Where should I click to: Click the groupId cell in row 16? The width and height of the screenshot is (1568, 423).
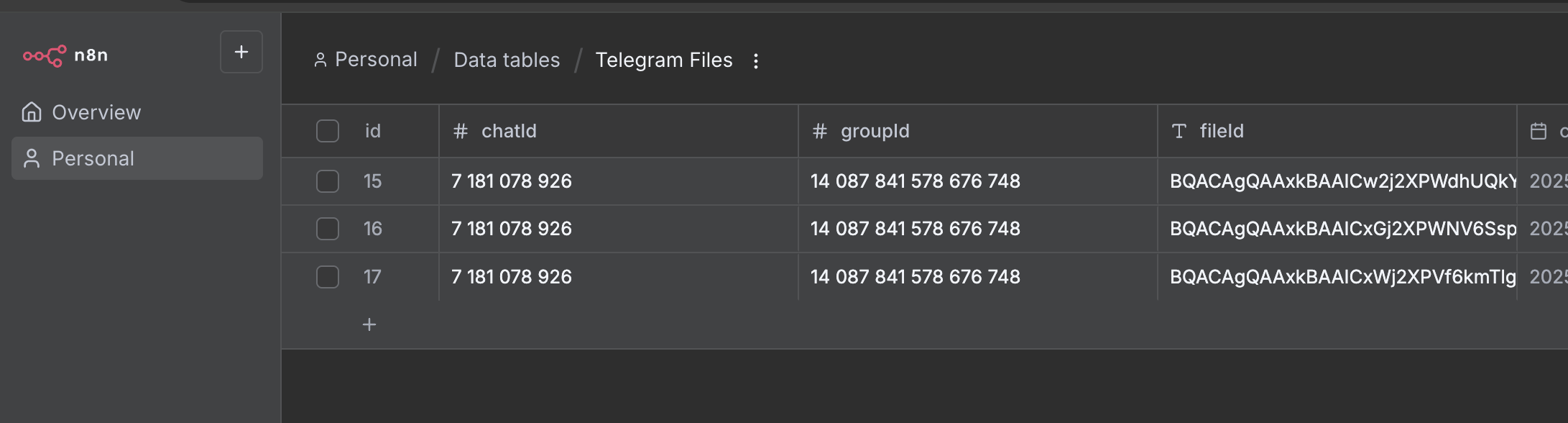click(x=977, y=229)
